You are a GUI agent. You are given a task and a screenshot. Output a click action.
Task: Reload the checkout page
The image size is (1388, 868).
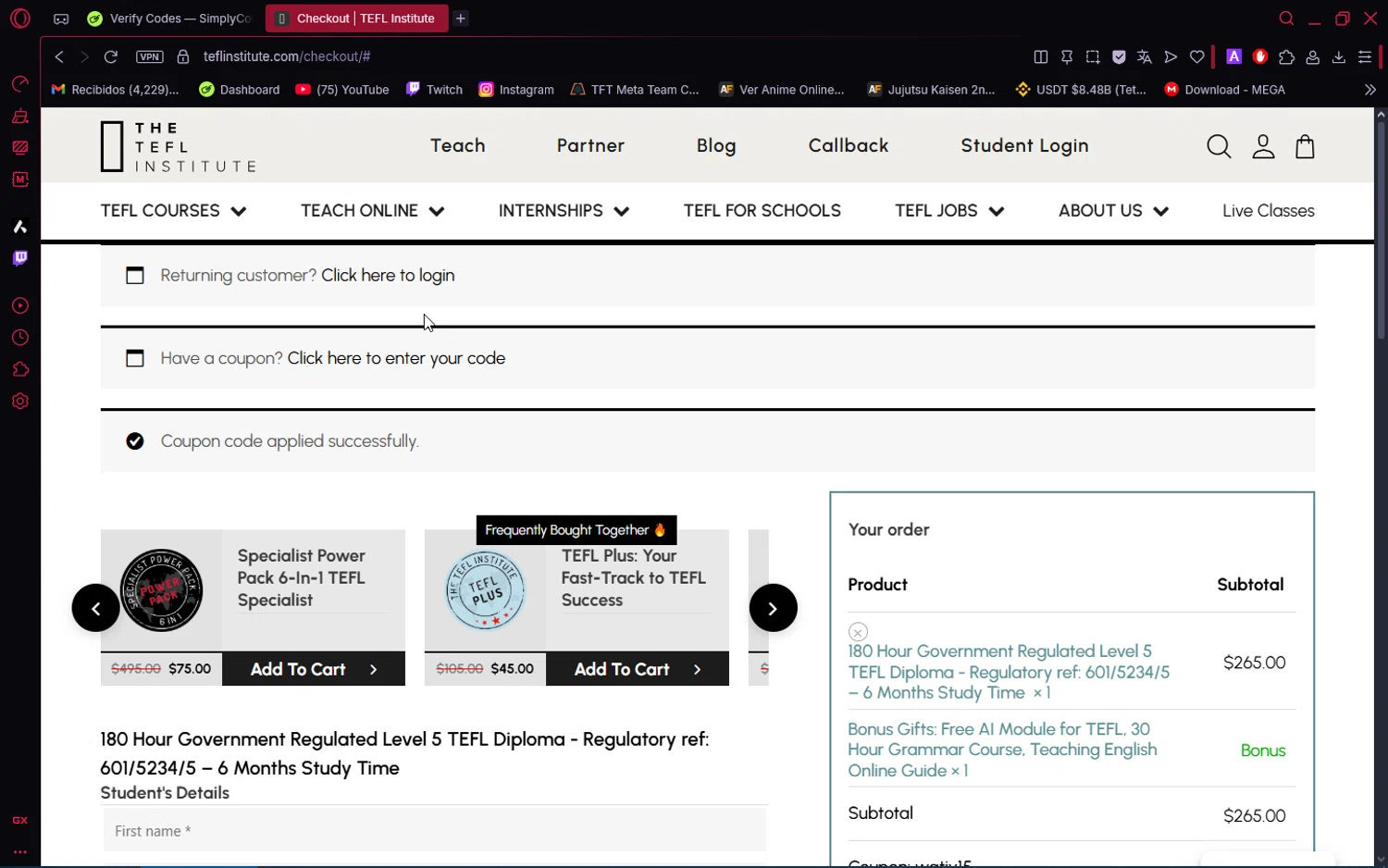click(110, 56)
